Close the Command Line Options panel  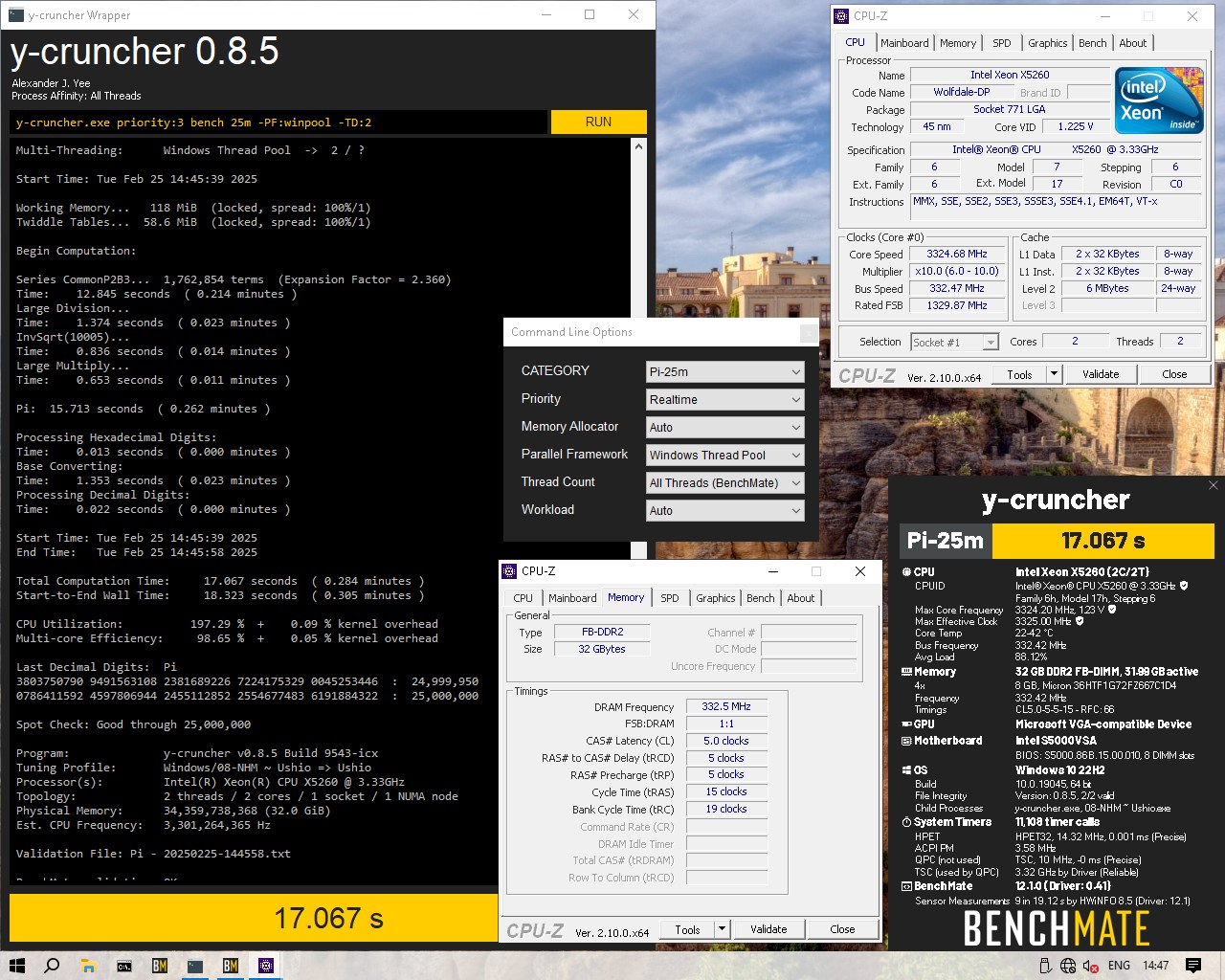[810, 332]
